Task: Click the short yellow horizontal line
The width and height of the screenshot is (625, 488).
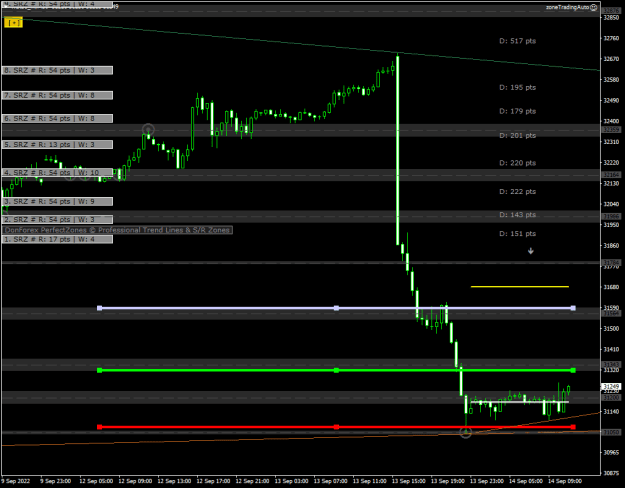Action: pos(520,286)
